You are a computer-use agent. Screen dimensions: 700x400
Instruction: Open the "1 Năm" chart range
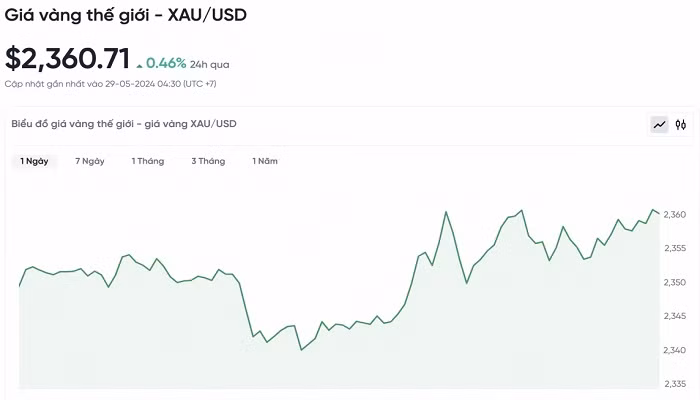[x=265, y=161]
